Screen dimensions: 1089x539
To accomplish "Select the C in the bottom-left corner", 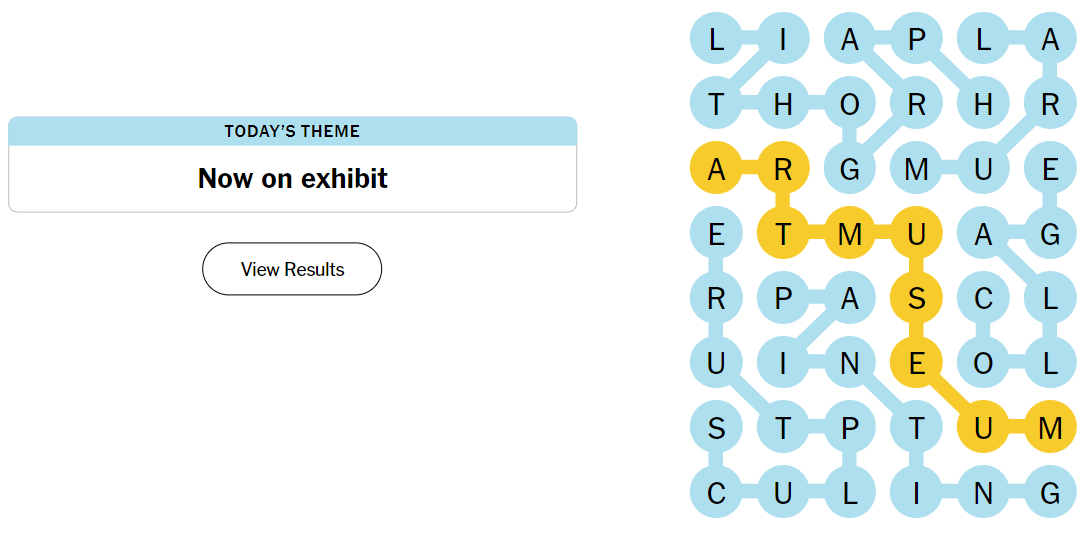I will coord(716,493).
